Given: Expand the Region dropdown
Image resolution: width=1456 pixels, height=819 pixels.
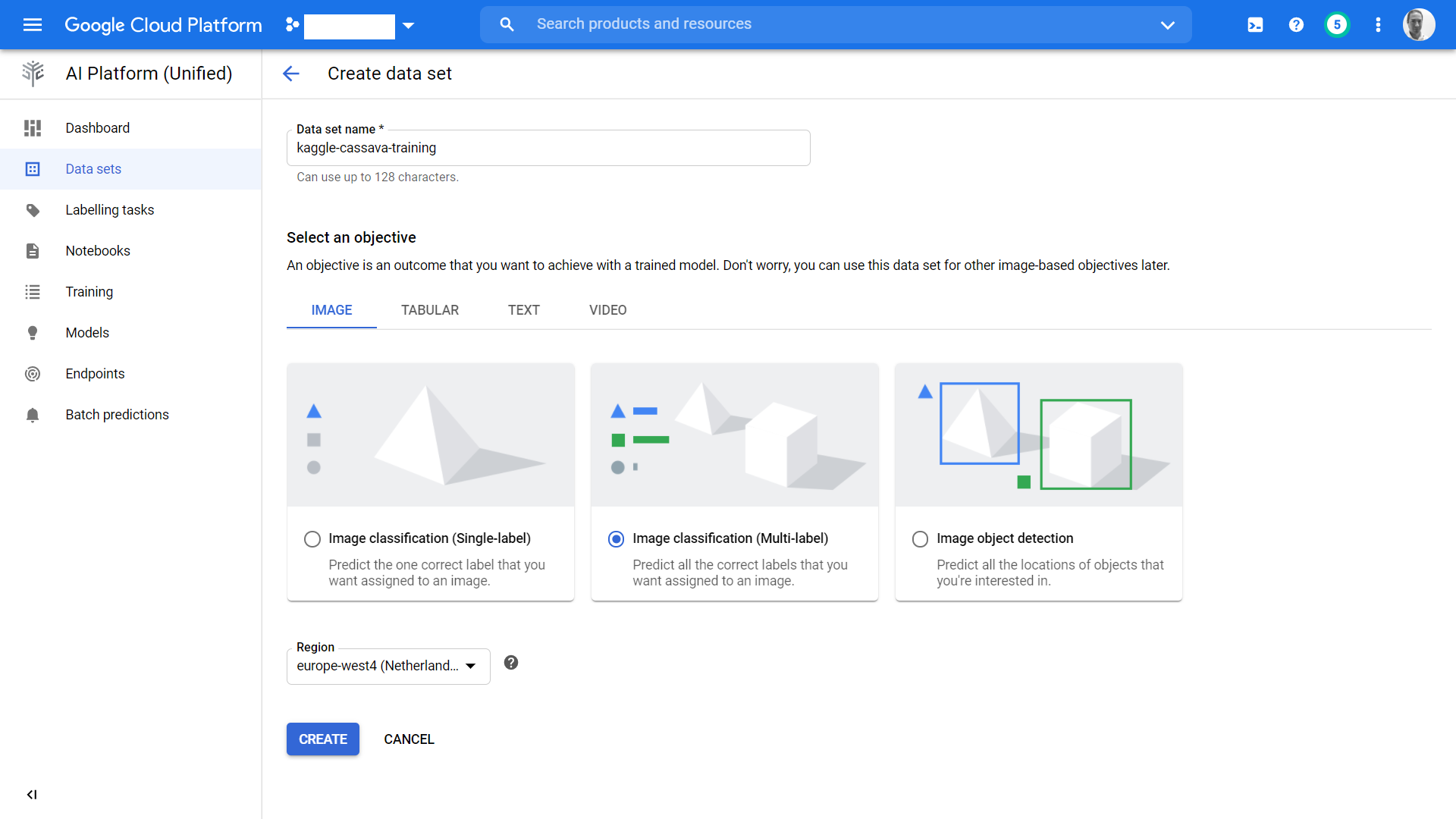Looking at the screenshot, I should click(388, 667).
